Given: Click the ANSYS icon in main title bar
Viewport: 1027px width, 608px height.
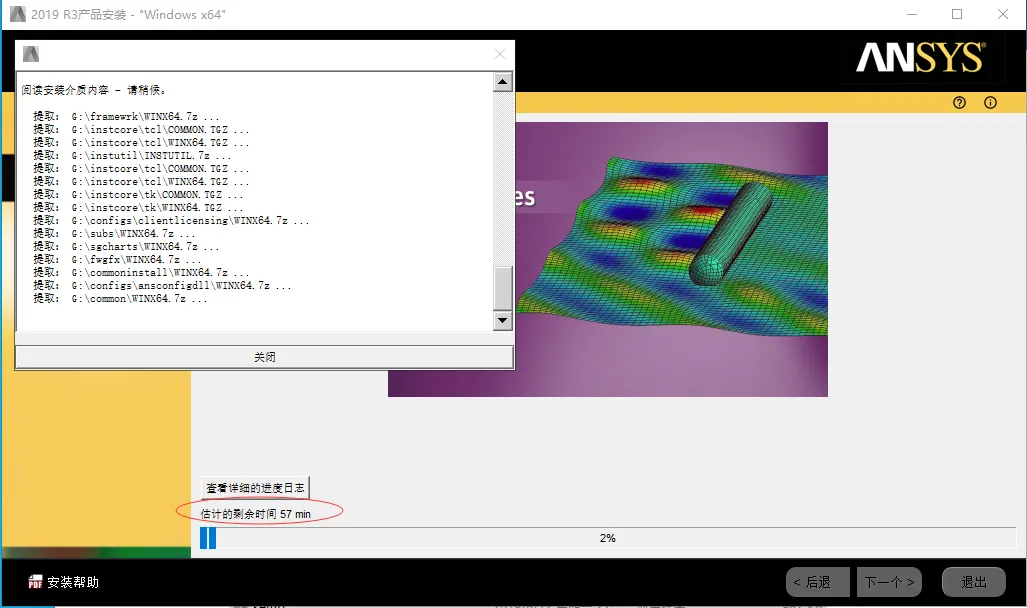Looking at the screenshot, I should pos(18,14).
